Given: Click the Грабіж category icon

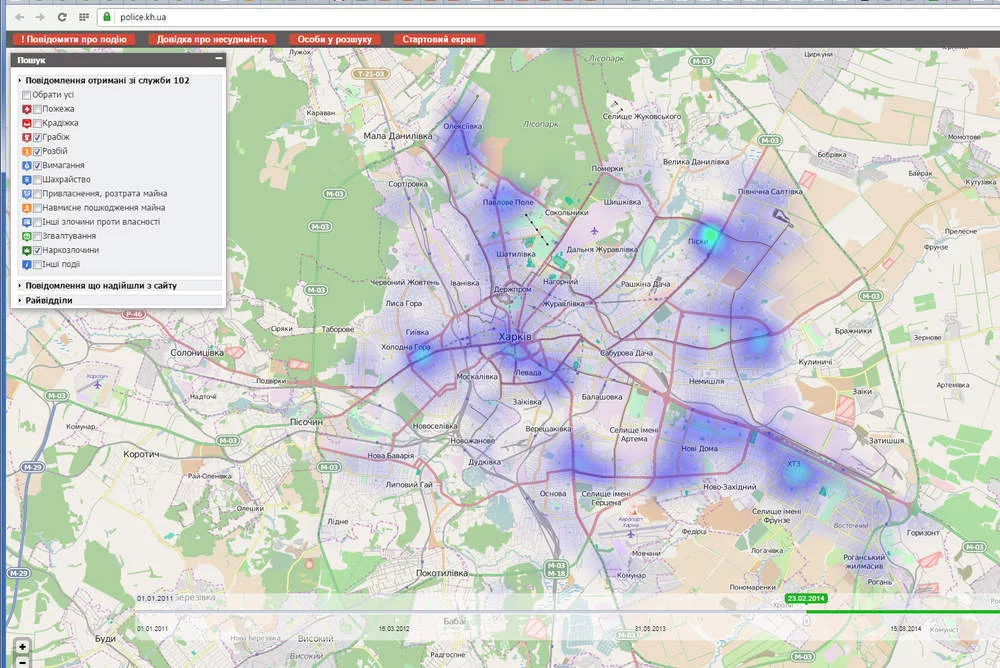Looking at the screenshot, I should 27,137.
